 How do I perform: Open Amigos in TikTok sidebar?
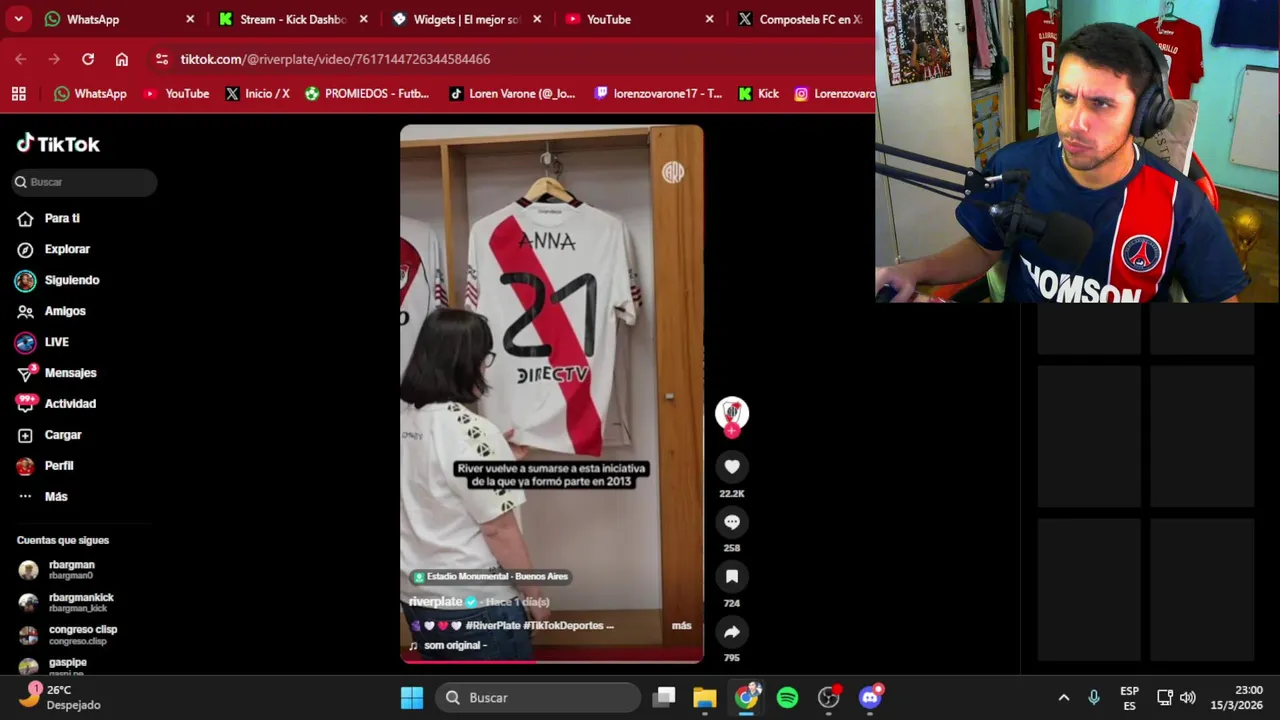click(65, 311)
